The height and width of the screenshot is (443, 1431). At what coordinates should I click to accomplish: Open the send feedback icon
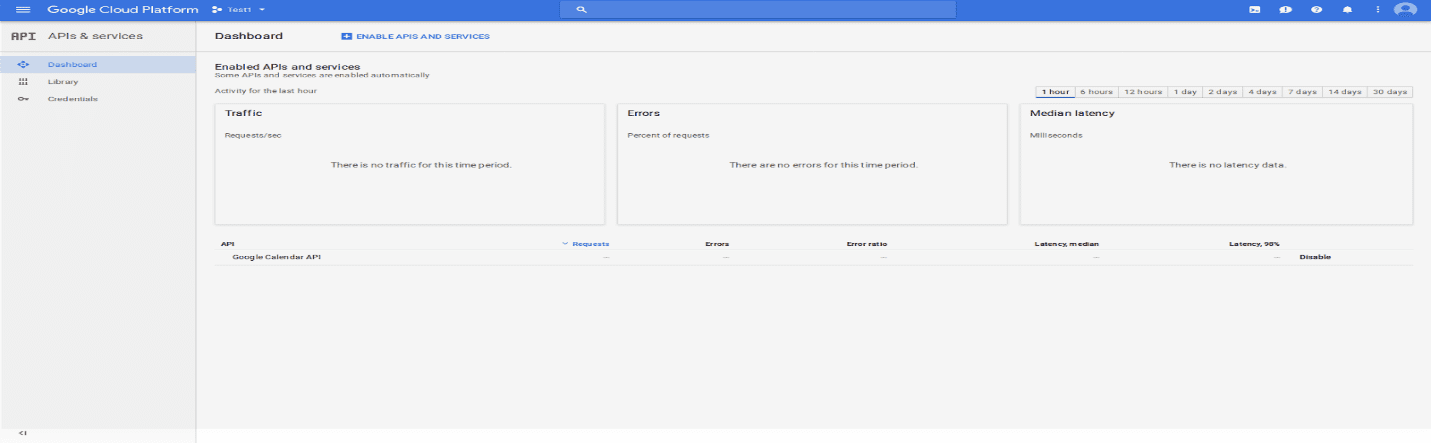pos(1285,9)
